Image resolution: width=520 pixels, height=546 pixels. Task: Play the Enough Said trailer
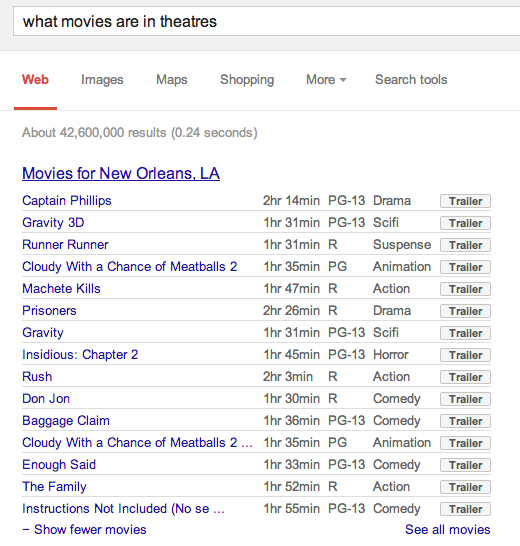point(465,465)
